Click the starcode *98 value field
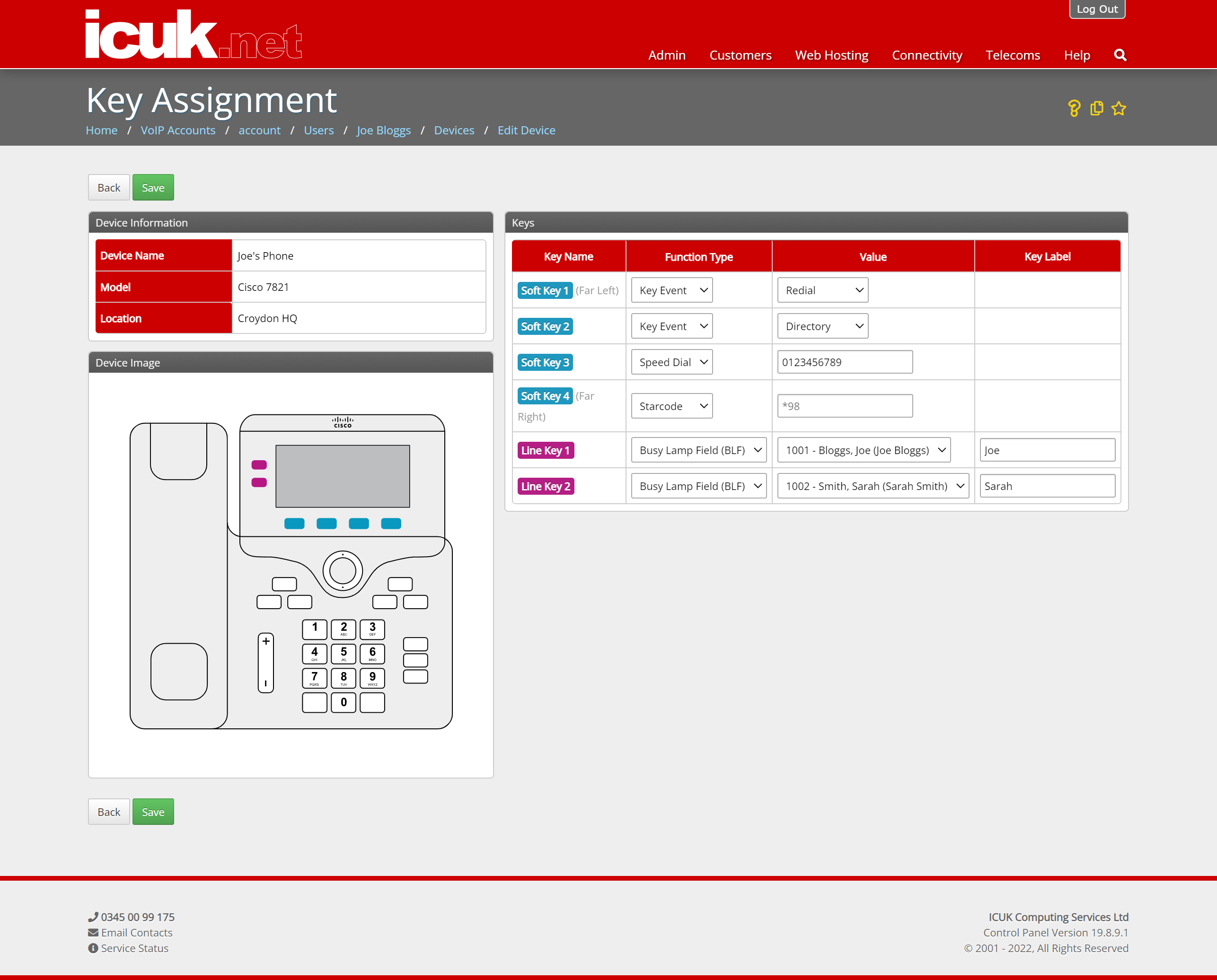 point(845,406)
